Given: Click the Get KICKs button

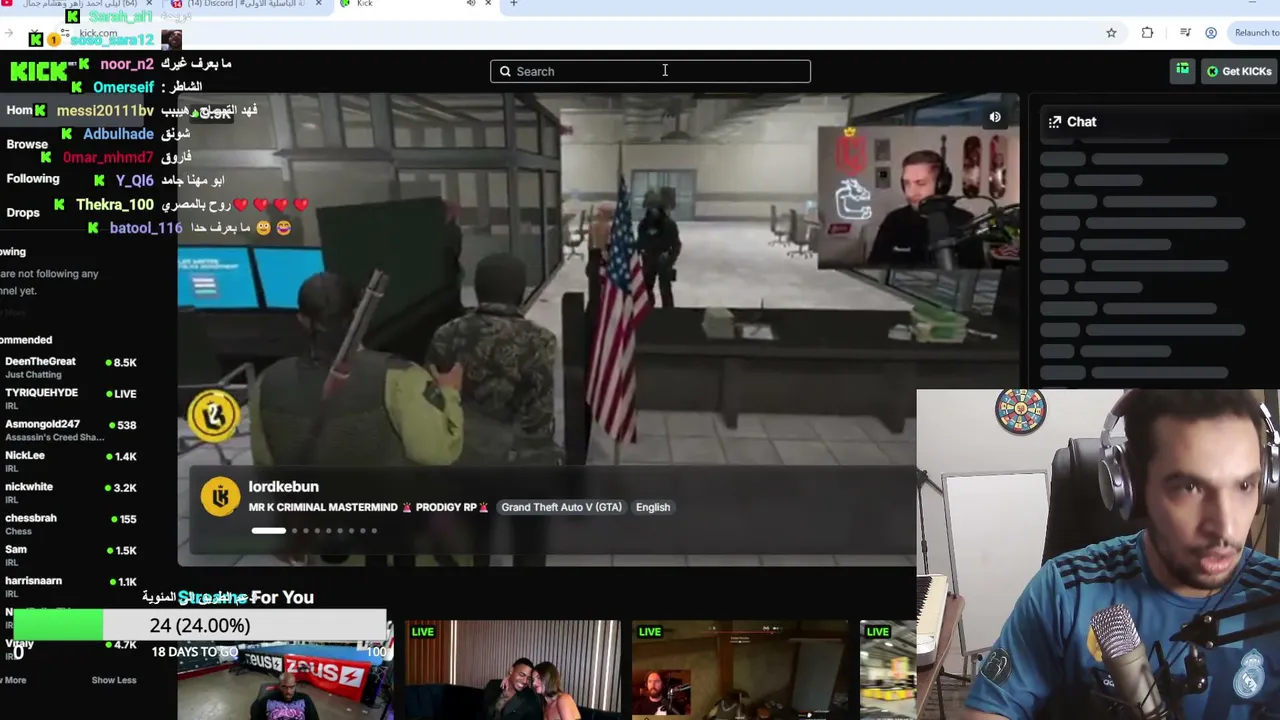Looking at the screenshot, I should tap(1238, 71).
